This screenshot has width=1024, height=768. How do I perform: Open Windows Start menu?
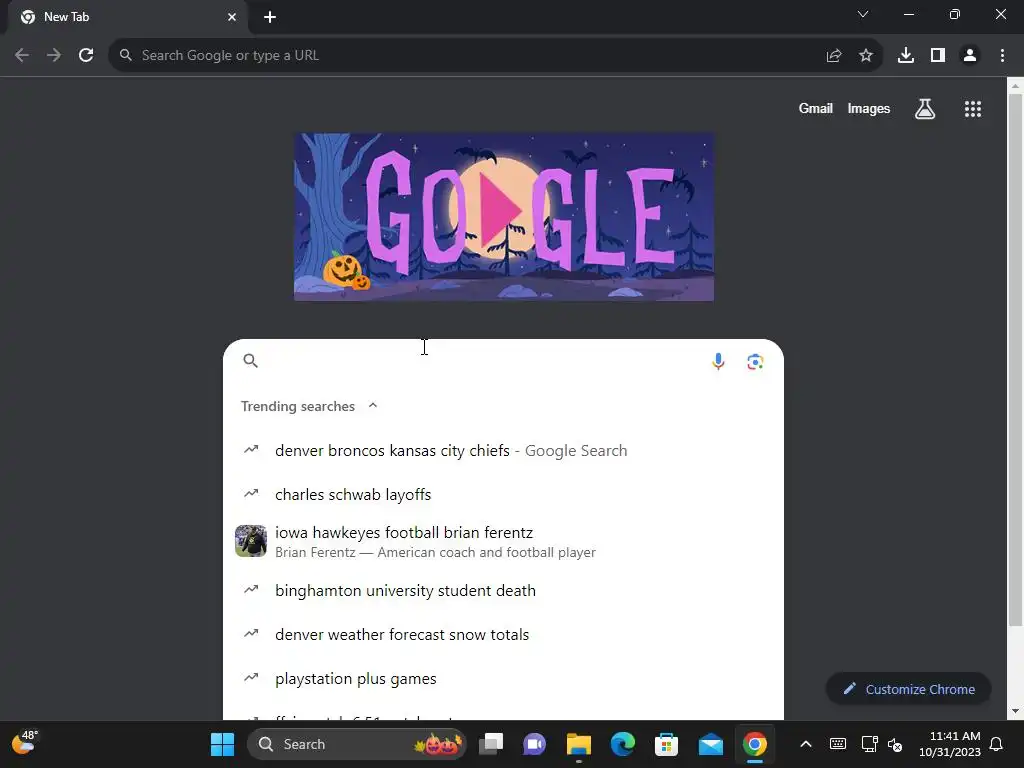tap(222, 744)
